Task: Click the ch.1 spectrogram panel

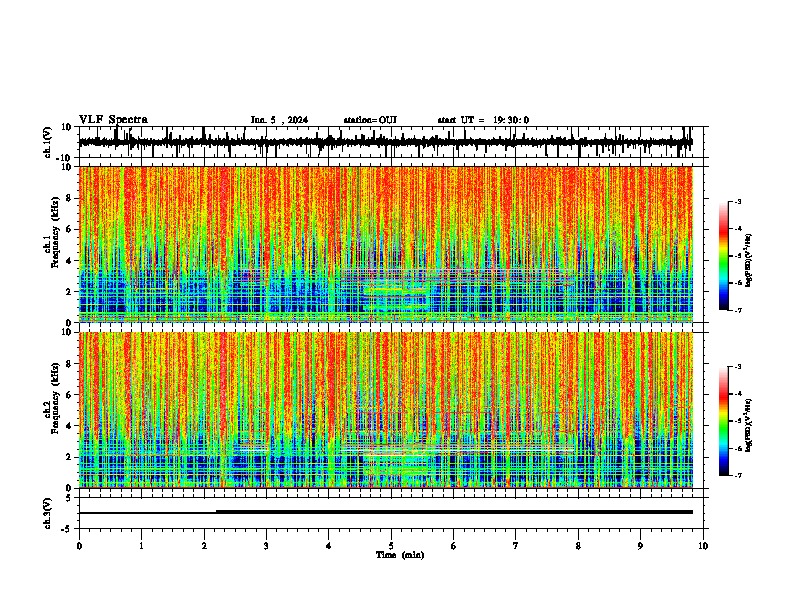Action: (x=386, y=244)
